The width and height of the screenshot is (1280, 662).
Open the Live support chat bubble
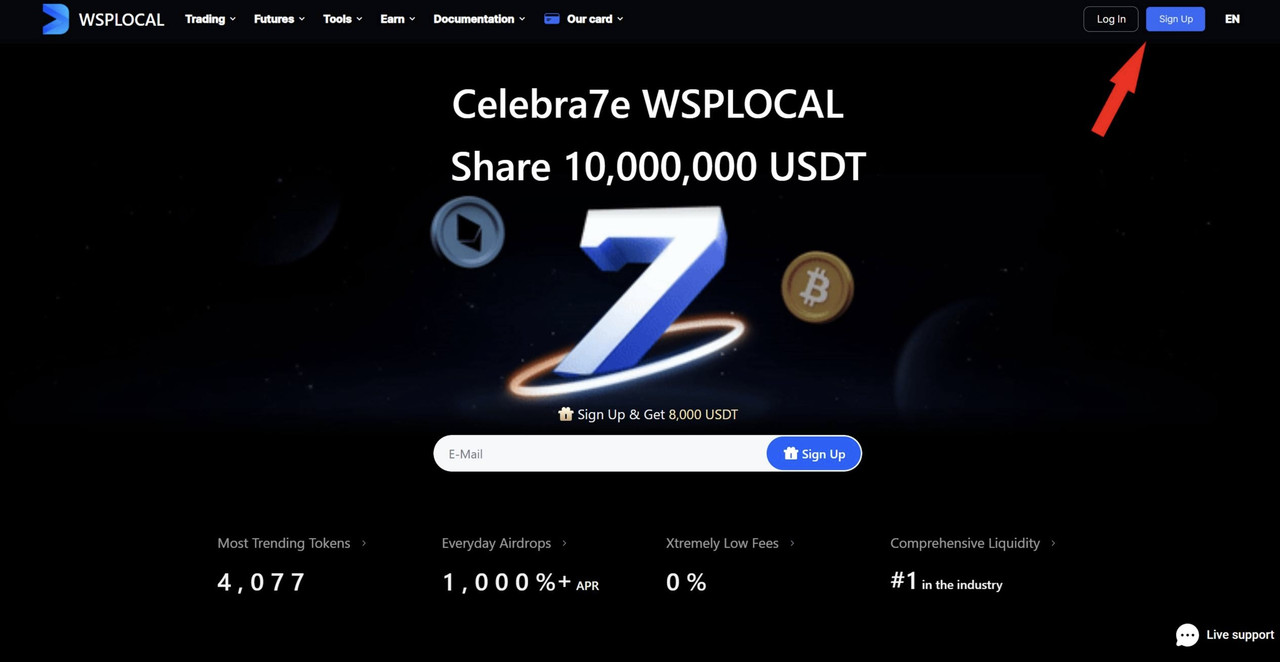pyautogui.click(x=1187, y=635)
